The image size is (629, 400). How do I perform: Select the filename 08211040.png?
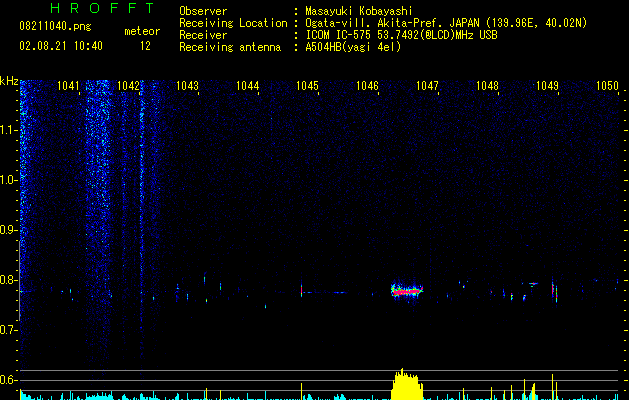coord(55,26)
